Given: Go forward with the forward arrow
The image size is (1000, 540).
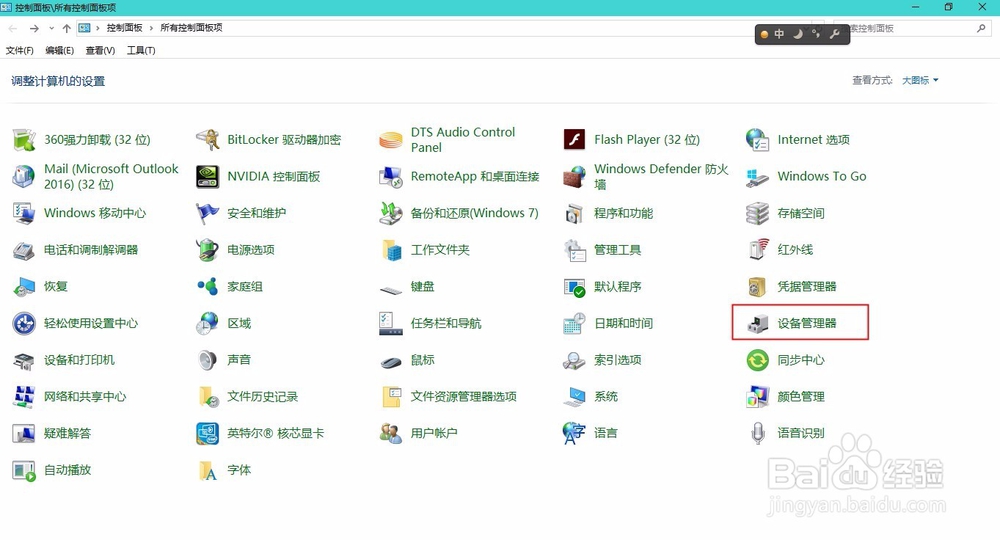Looking at the screenshot, I should click(34, 28).
